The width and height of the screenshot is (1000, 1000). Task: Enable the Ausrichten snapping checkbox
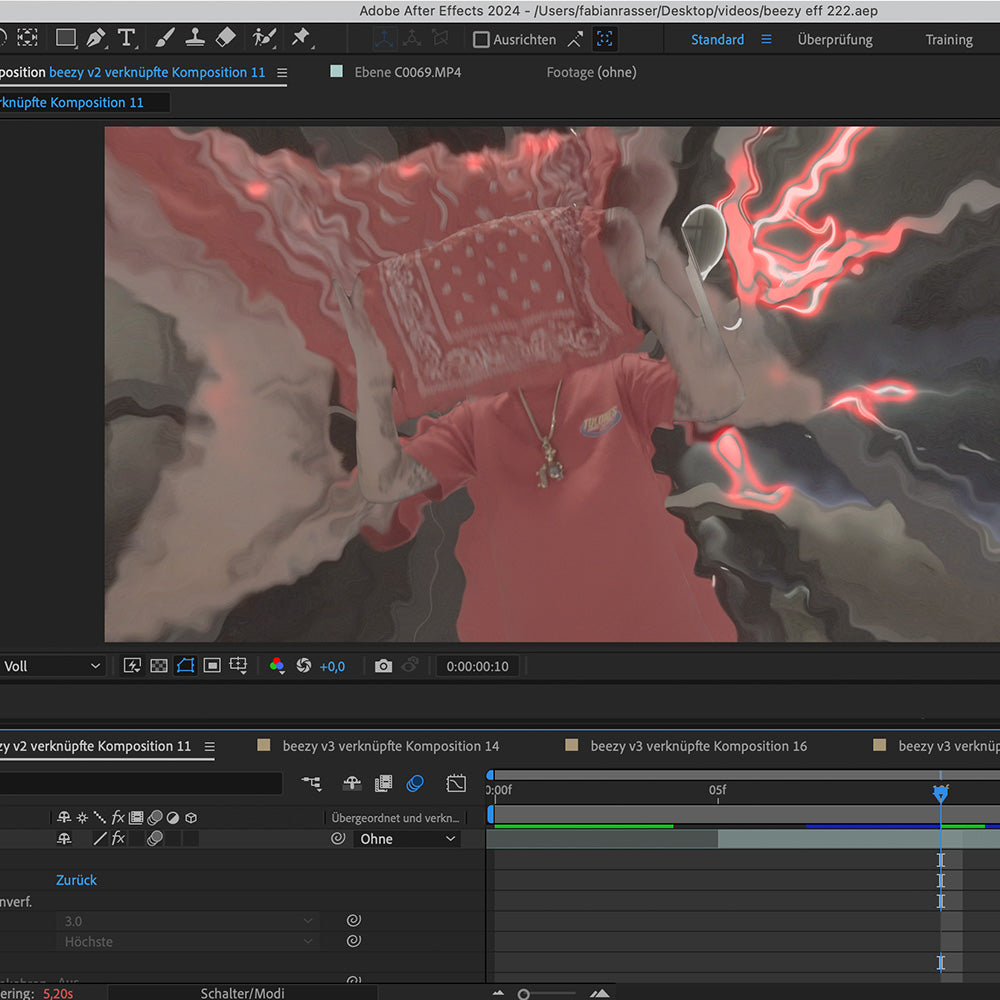481,40
